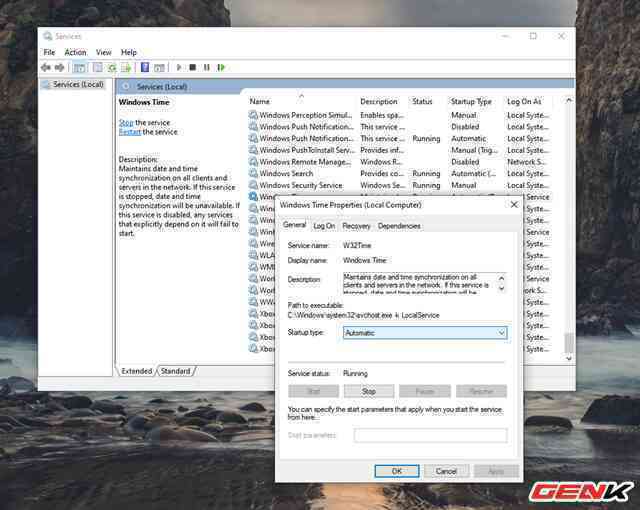
Task: Open the Help menu
Action: point(129,52)
